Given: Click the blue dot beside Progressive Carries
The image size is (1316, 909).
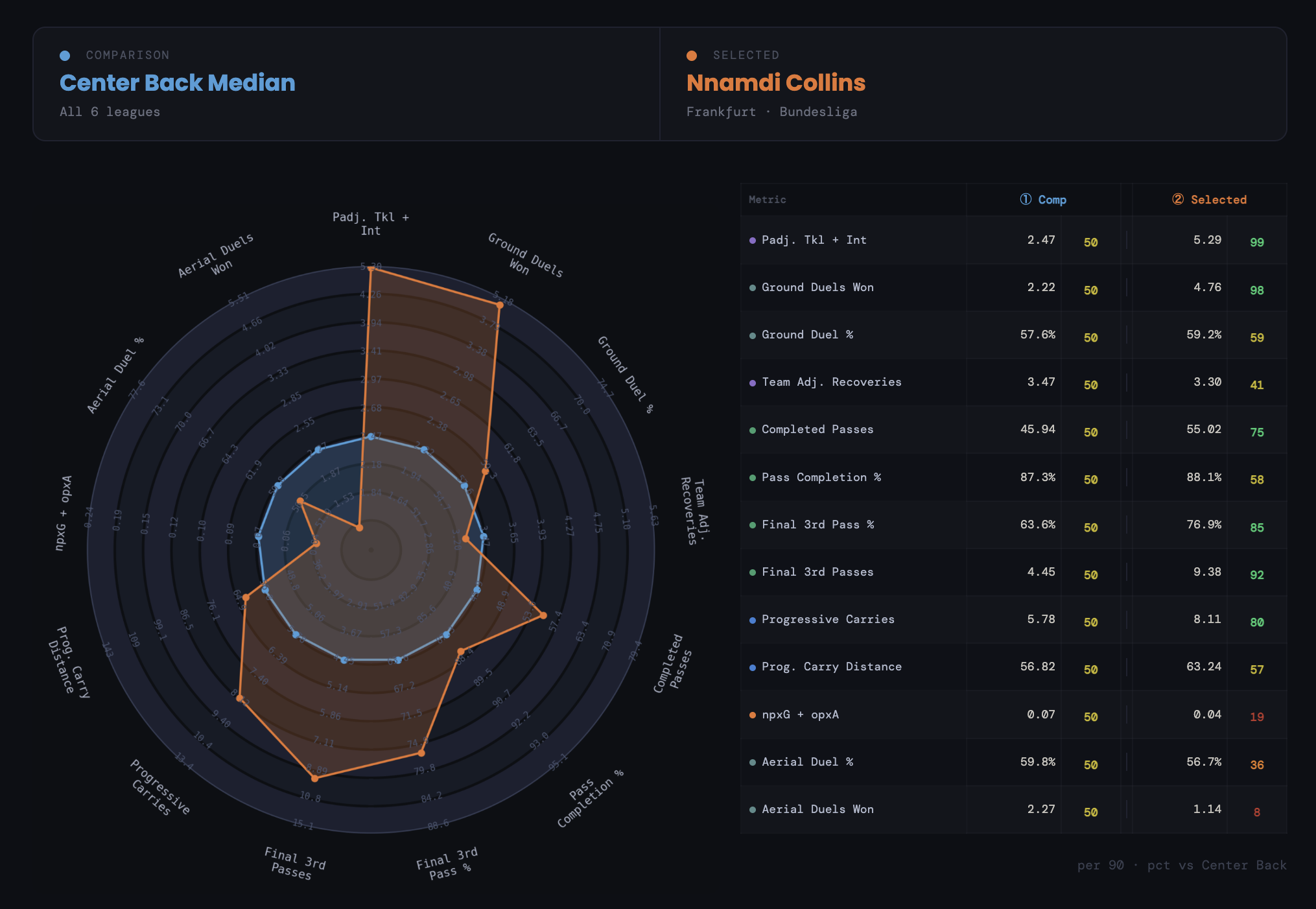Looking at the screenshot, I should 752,620.
